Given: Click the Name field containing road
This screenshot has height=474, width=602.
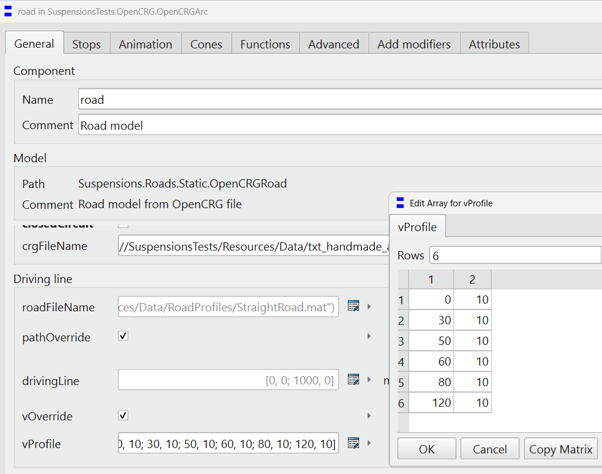Looking at the screenshot, I should click(x=340, y=99).
